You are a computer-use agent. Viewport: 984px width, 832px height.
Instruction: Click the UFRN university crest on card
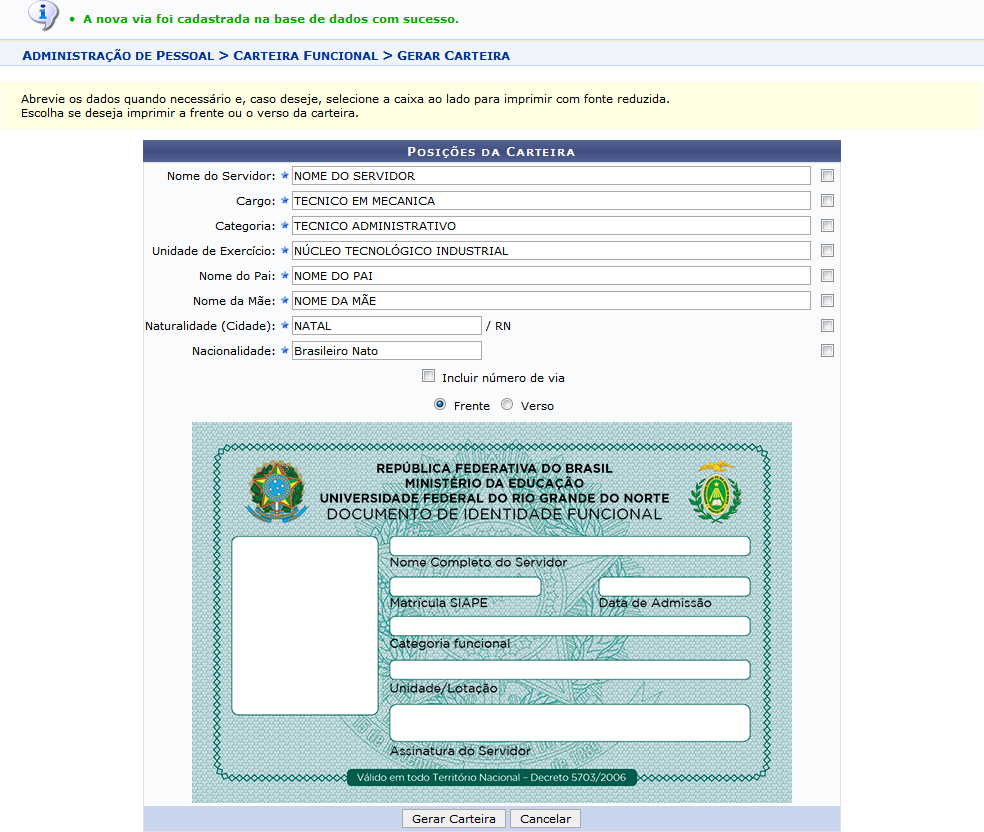click(715, 491)
